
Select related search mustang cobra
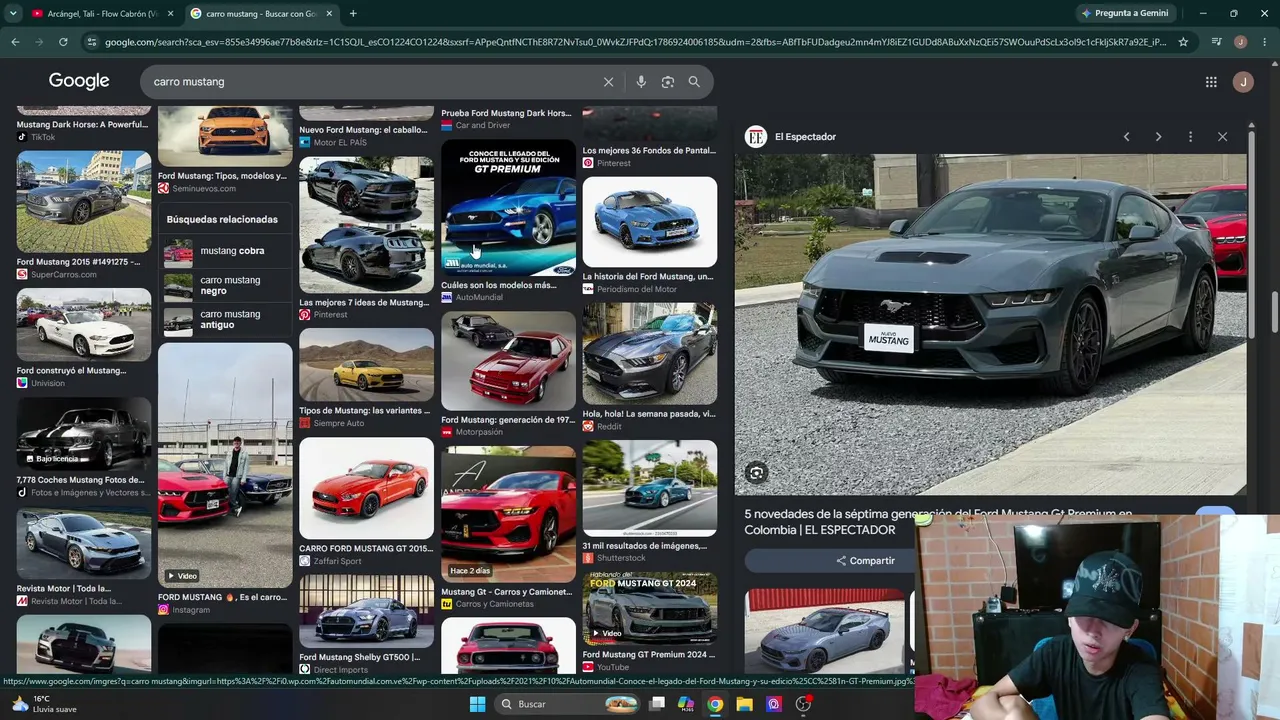pyautogui.click(x=225, y=251)
